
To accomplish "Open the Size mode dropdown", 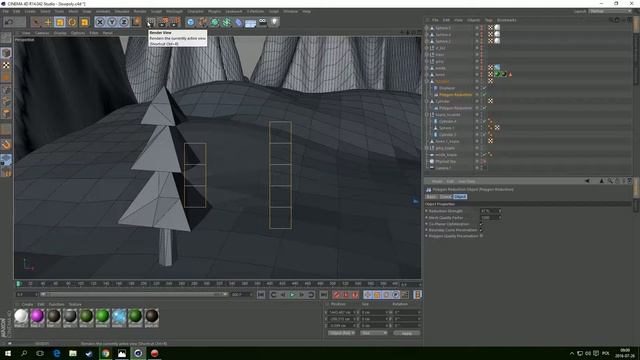I will click(x=373, y=333).
